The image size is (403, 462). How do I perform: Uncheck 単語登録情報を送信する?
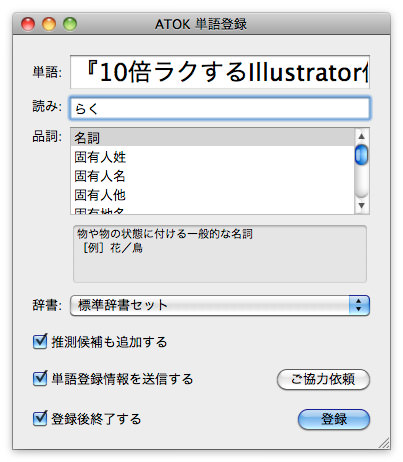(x=40, y=379)
